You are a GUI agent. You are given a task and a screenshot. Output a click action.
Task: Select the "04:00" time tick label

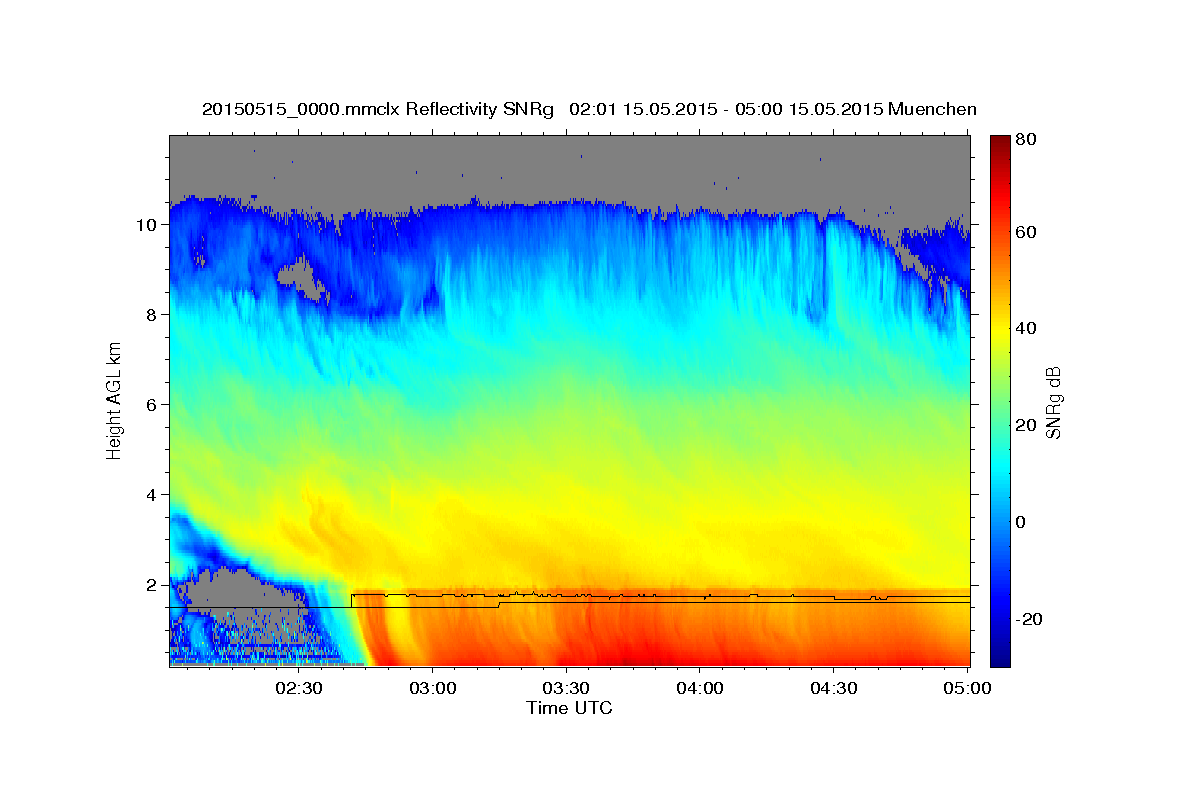(700, 688)
